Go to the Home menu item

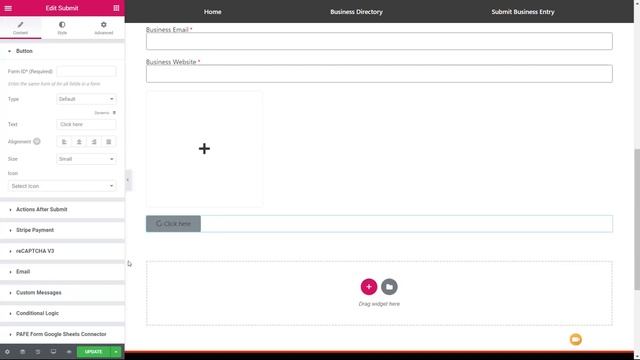pos(213,12)
